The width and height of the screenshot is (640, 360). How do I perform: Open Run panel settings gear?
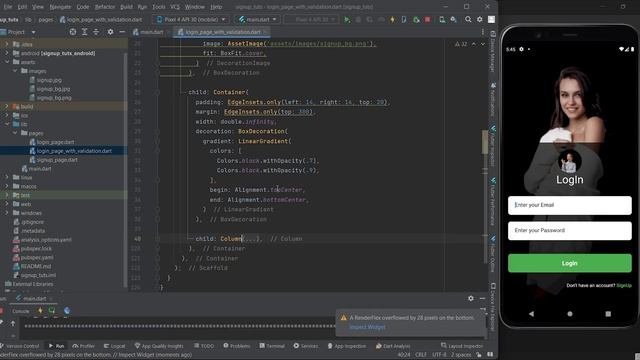click(x=471, y=298)
